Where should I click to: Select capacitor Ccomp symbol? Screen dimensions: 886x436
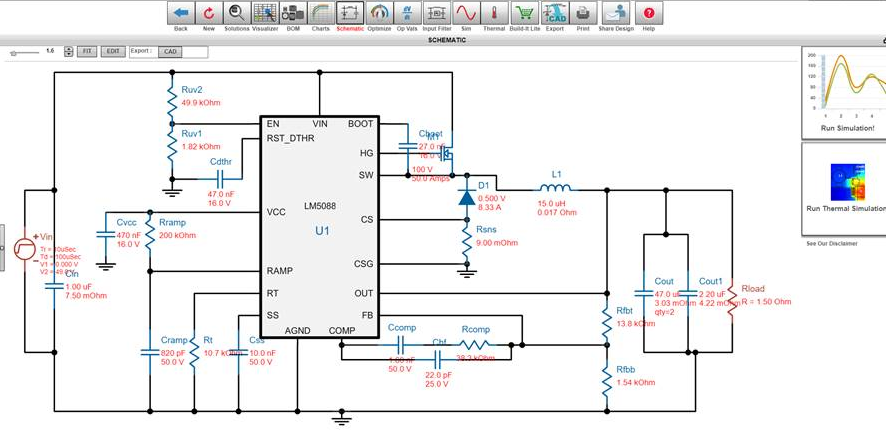[401, 345]
